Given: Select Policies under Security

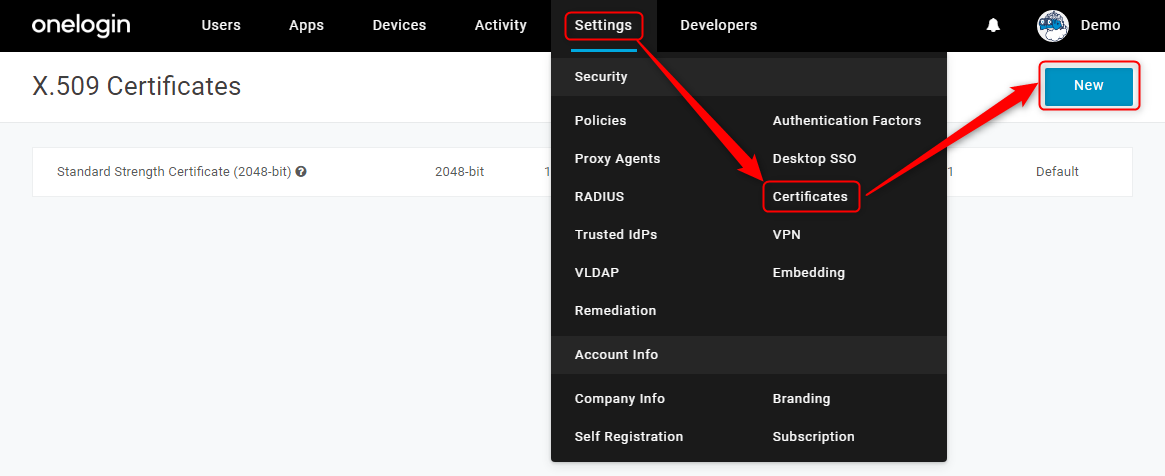Looking at the screenshot, I should (x=600, y=120).
